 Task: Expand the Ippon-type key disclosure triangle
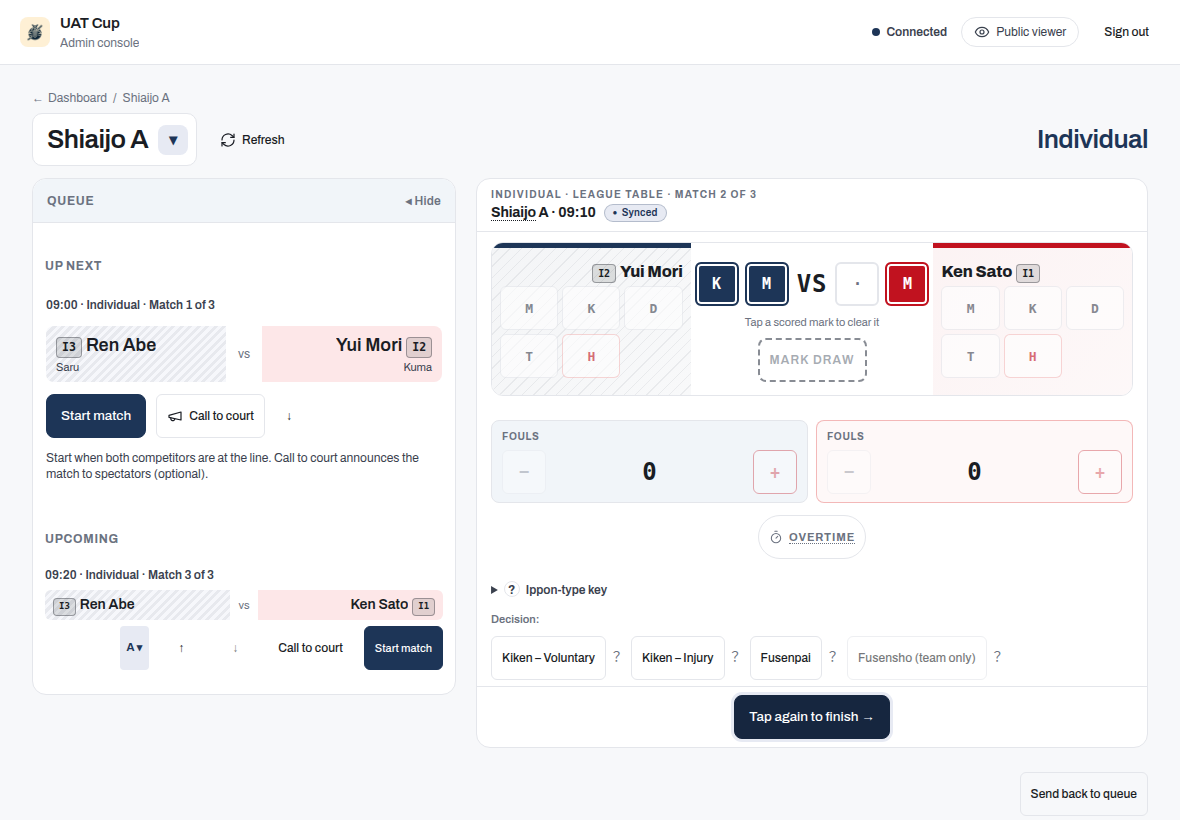click(494, 590)
